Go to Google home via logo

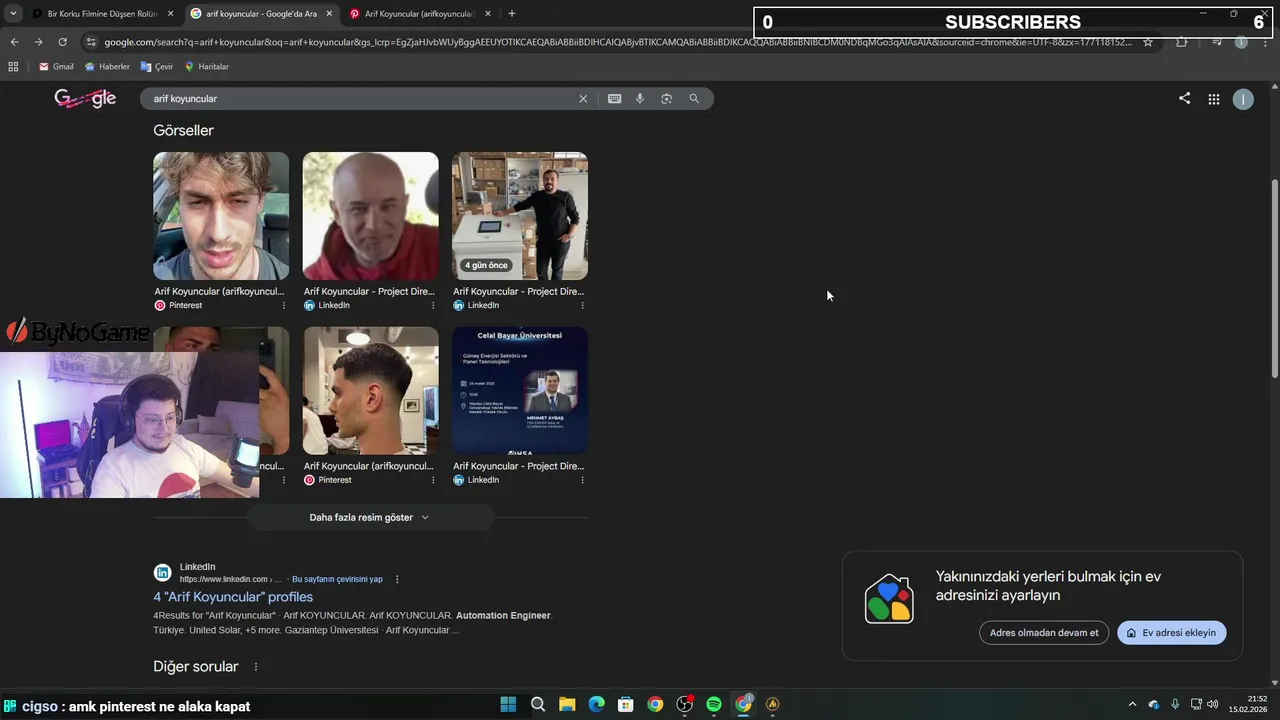click(85, 98)
